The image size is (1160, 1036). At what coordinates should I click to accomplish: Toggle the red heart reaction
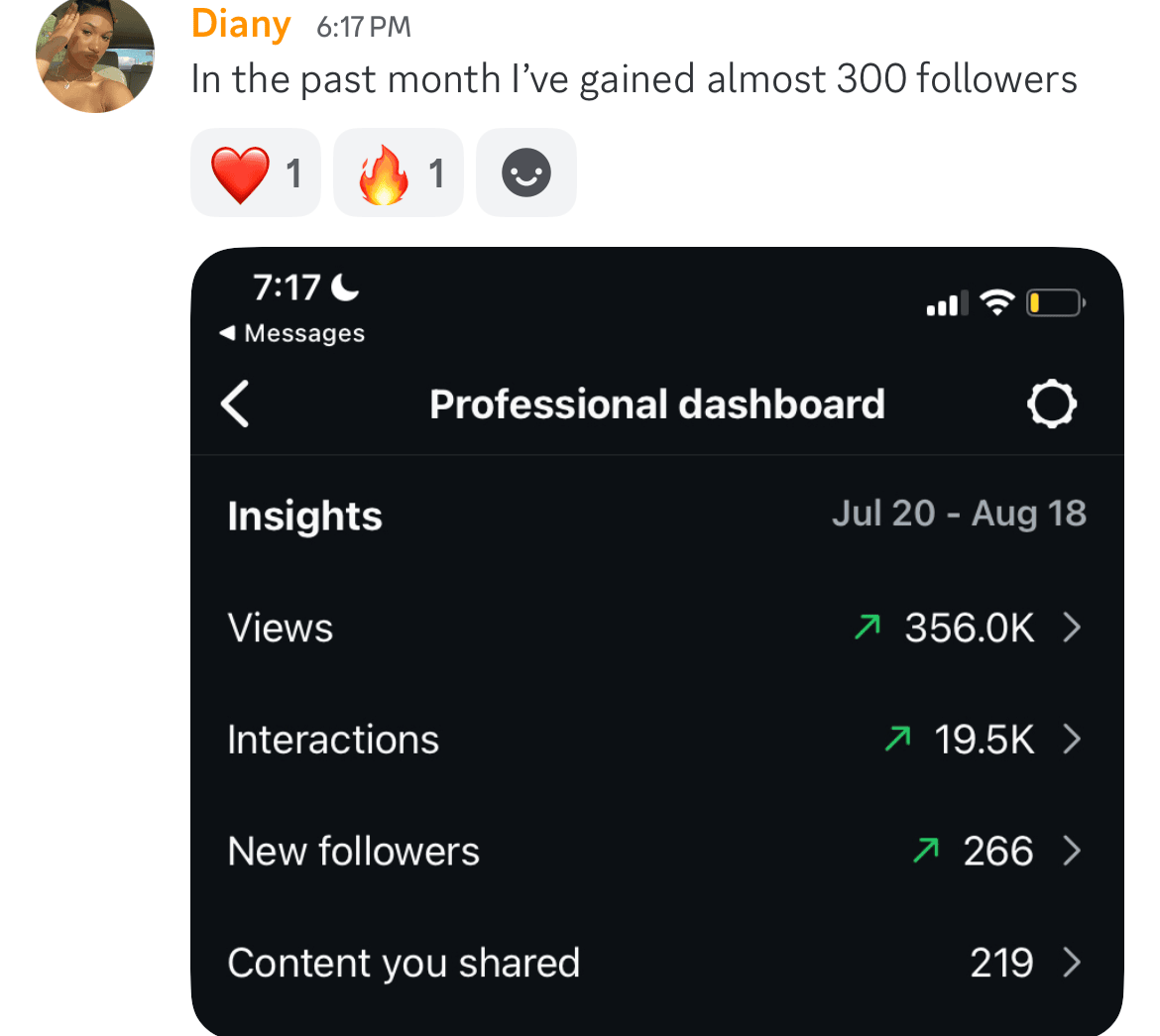(256, 173)
